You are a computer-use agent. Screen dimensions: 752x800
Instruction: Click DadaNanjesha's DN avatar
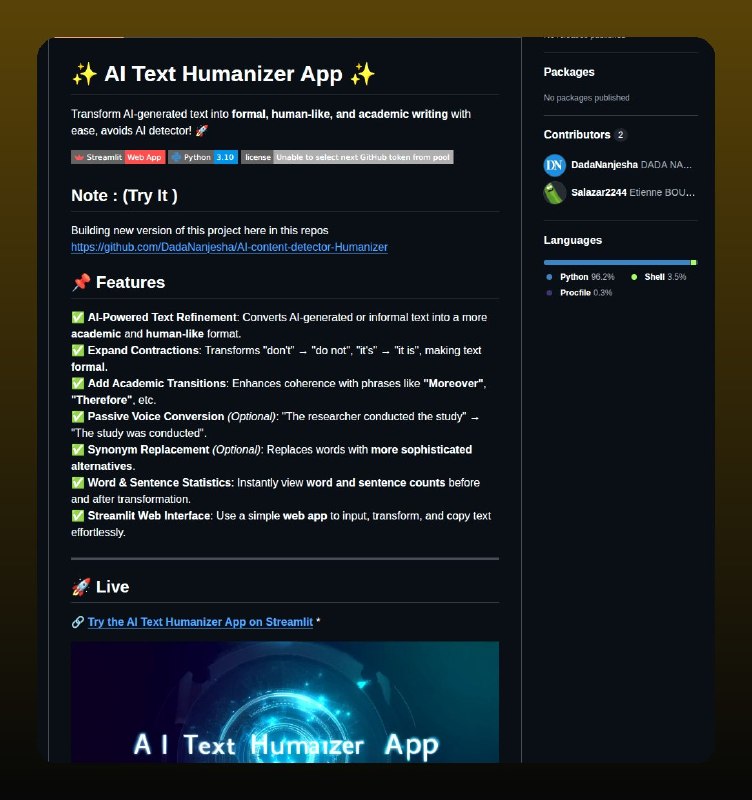(x=555, y=165)
